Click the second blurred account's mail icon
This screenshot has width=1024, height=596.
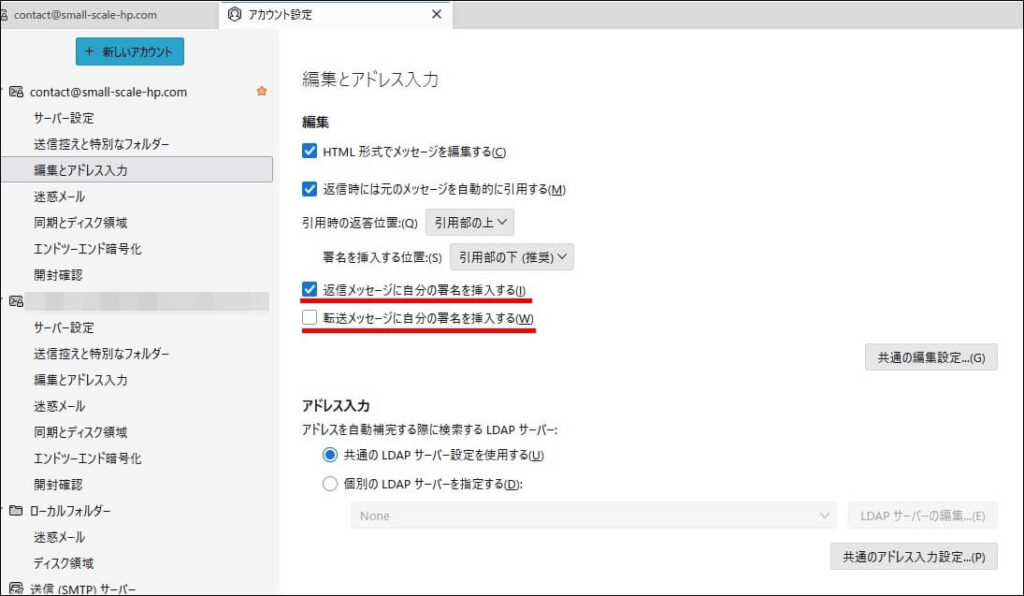pyautogui.click(x=16, y=301)
